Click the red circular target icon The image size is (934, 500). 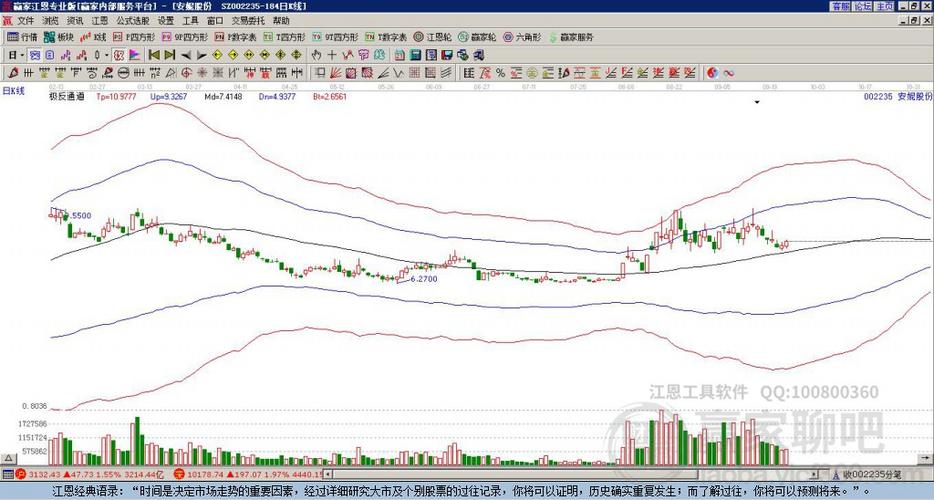186,73
